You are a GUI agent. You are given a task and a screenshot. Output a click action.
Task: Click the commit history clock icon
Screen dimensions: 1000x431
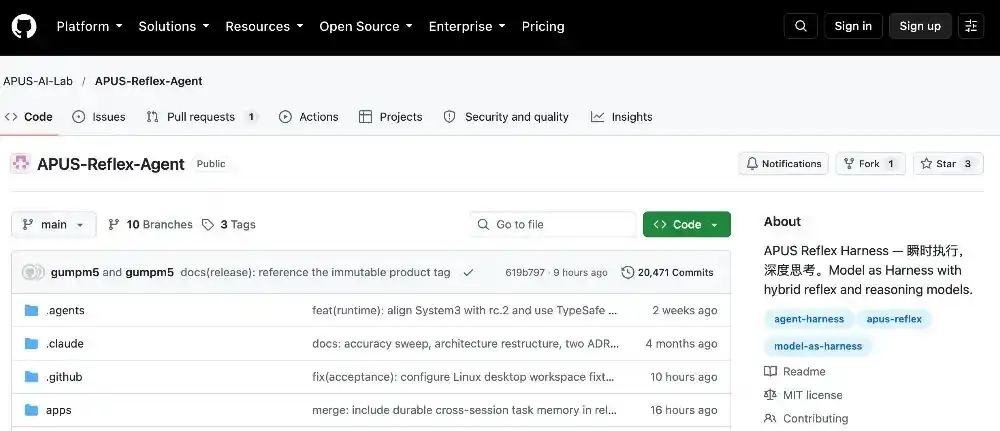coord(628,272)
